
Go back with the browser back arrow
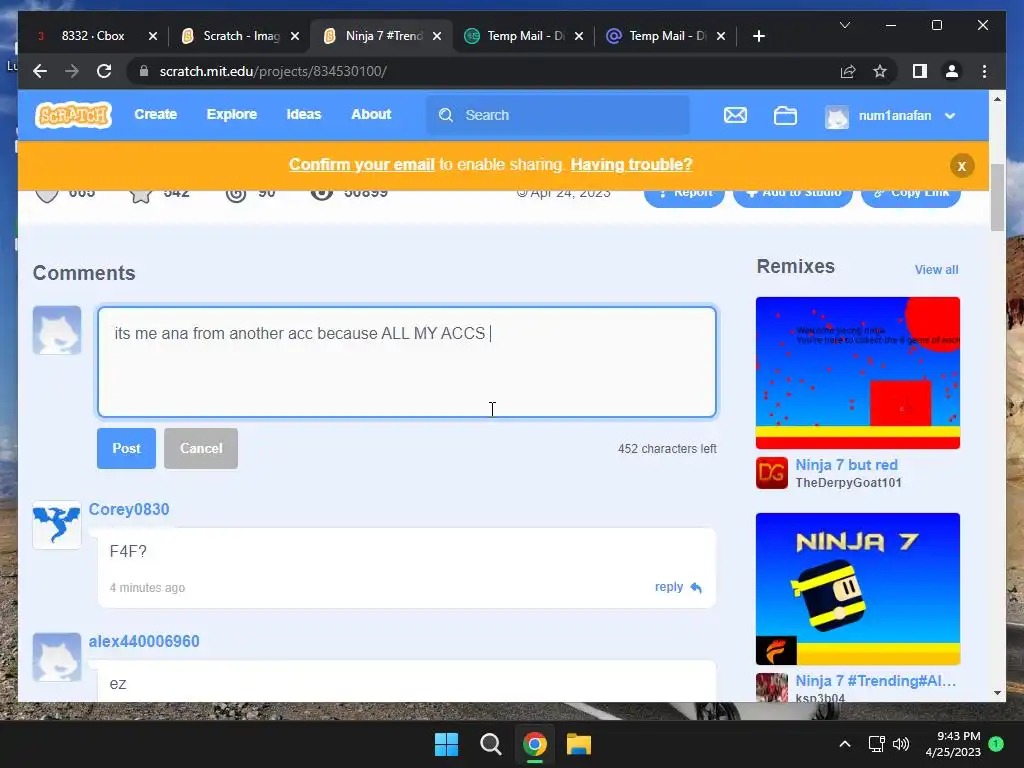tap(40, 71)
